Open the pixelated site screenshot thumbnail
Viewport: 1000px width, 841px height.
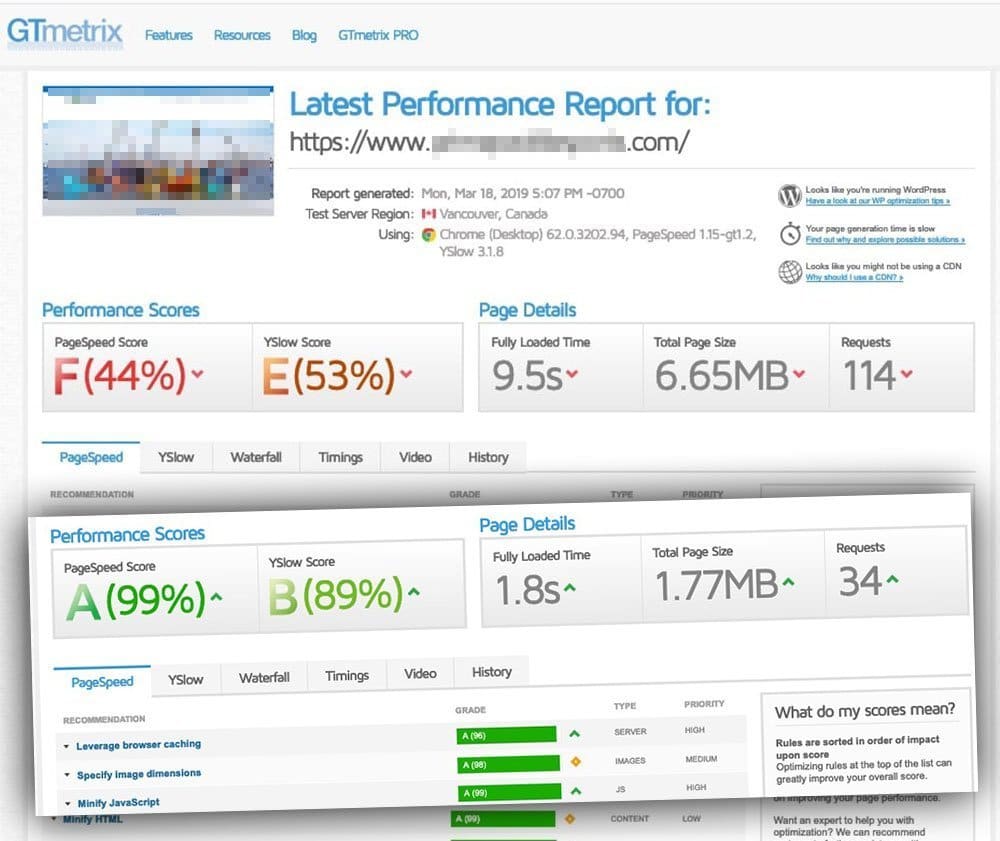tap(158, 151)
